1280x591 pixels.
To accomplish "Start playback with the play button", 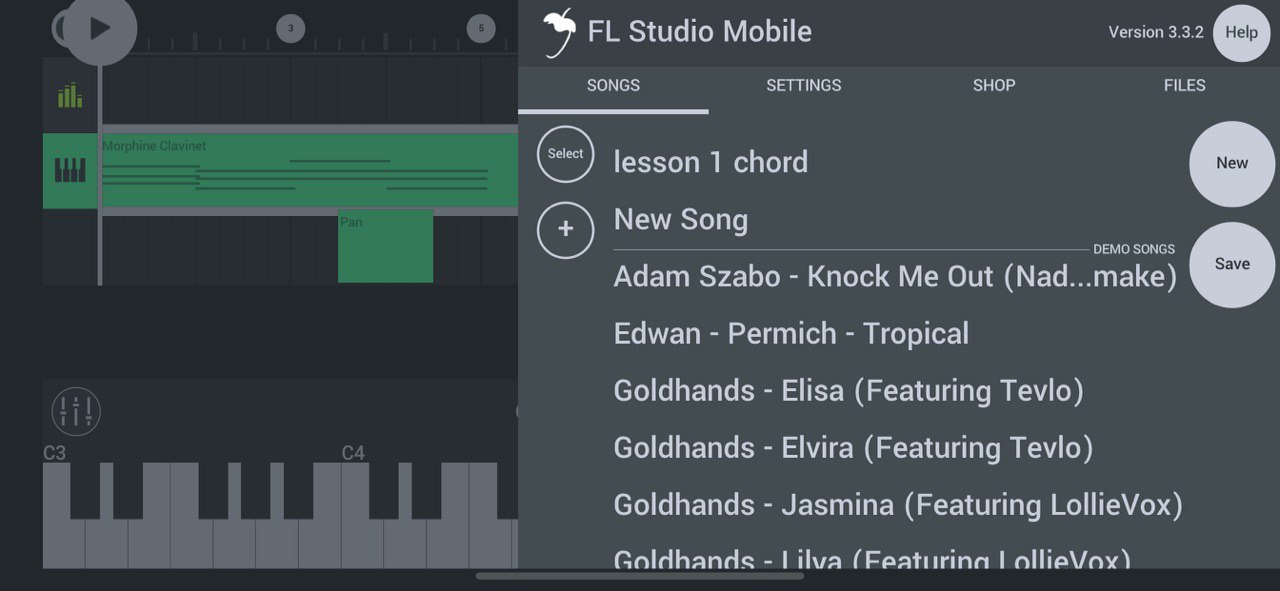I will tap(100, 28).
